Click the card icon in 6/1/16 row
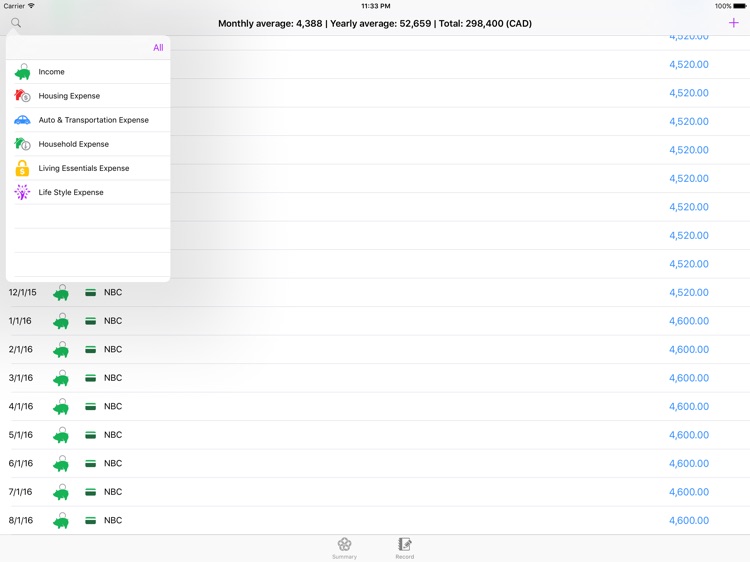The width and height of the screenshot is (750, 562). pos(90,463)
